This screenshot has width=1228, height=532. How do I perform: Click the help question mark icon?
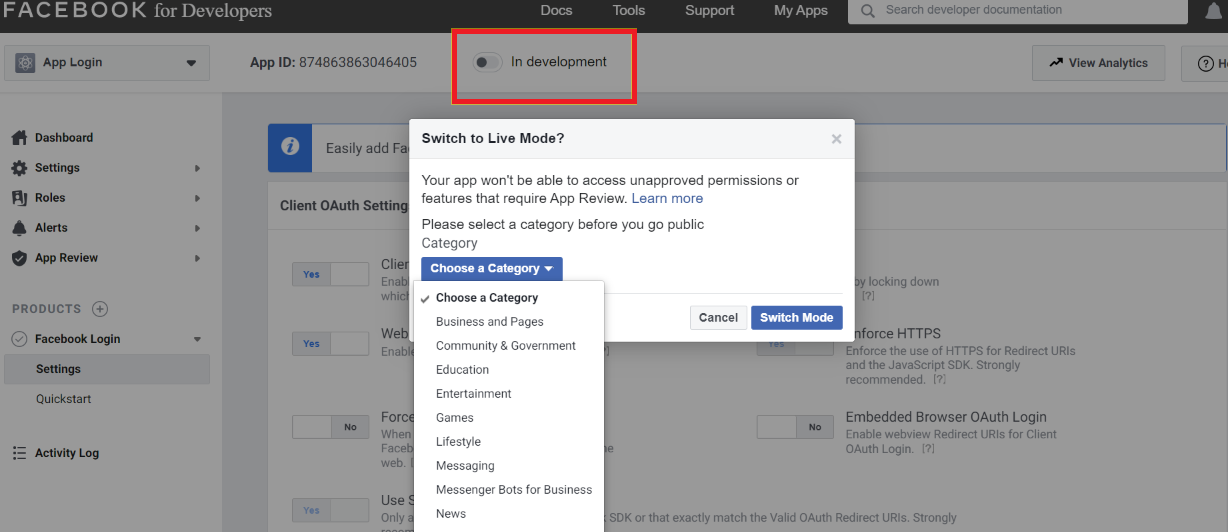click(x=1206, y=63)
